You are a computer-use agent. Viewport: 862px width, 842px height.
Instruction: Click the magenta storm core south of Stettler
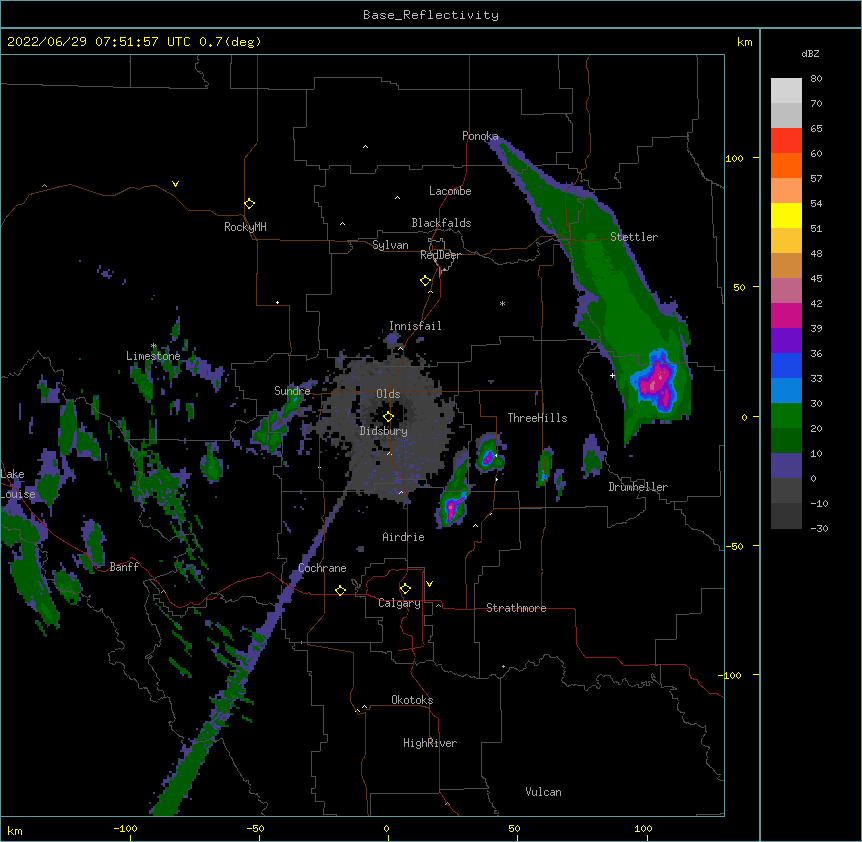tap(659, 380)
